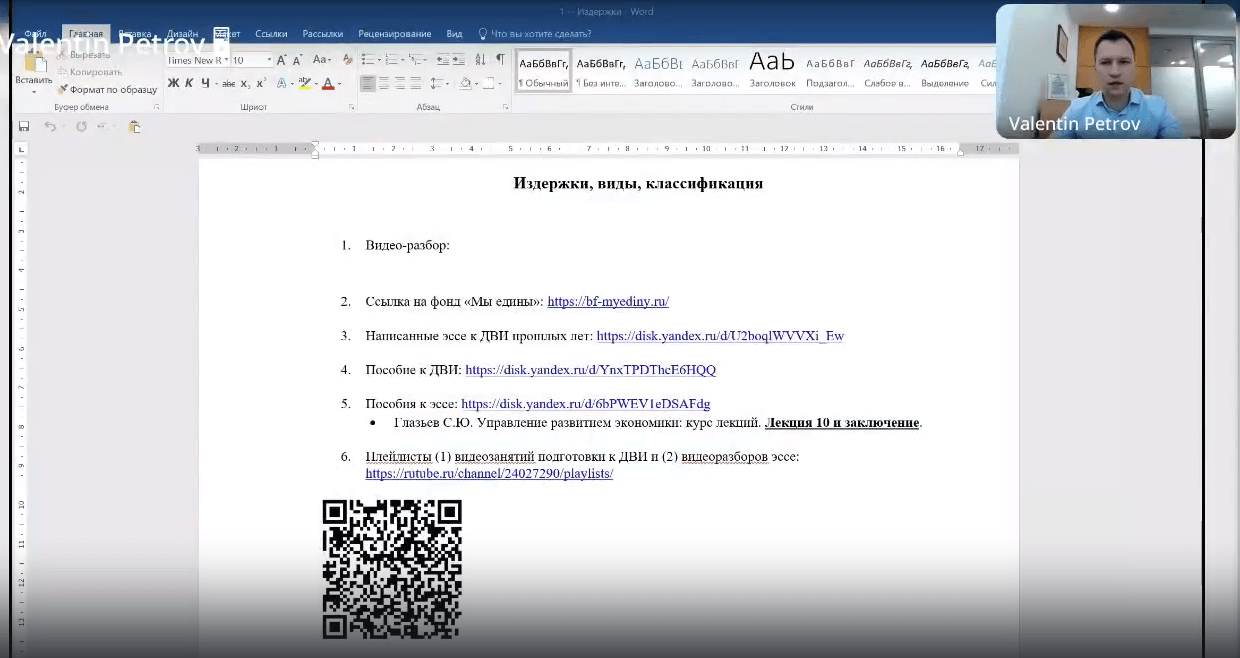Switch to the Вид ribbon tab

[x=454, y=34]
